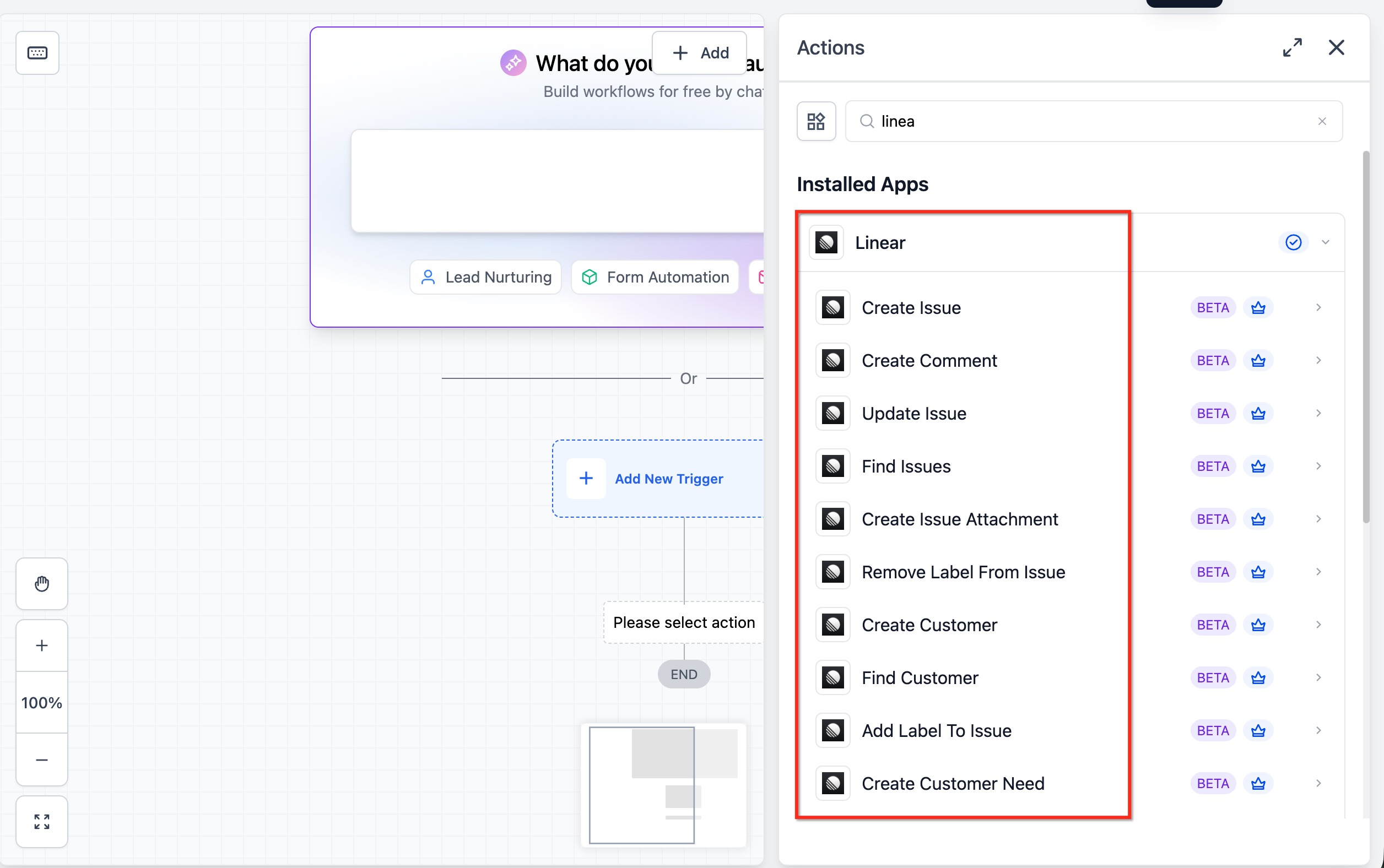Select the Find Issues action
The image size is (1384, 868).
tap(1071, 466)
